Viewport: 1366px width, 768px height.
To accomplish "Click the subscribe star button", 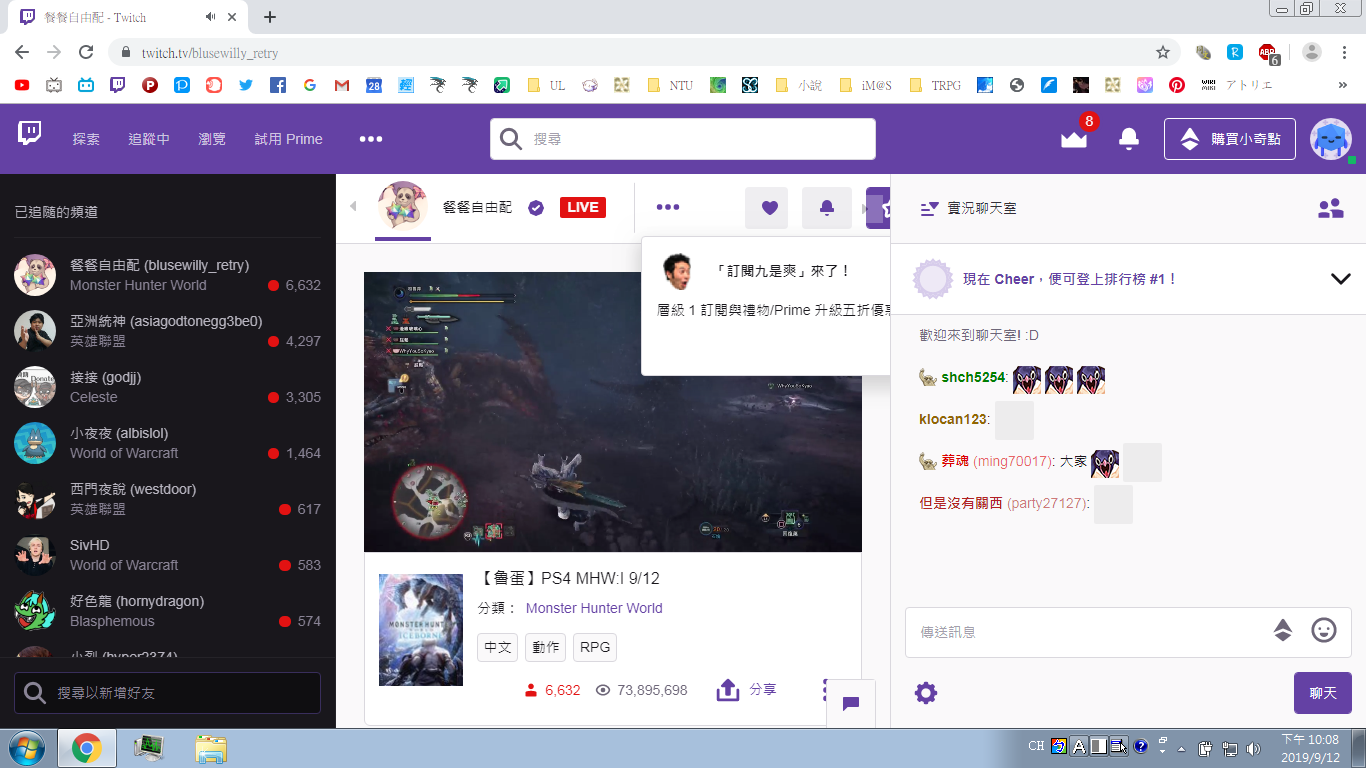I will 880,208.
